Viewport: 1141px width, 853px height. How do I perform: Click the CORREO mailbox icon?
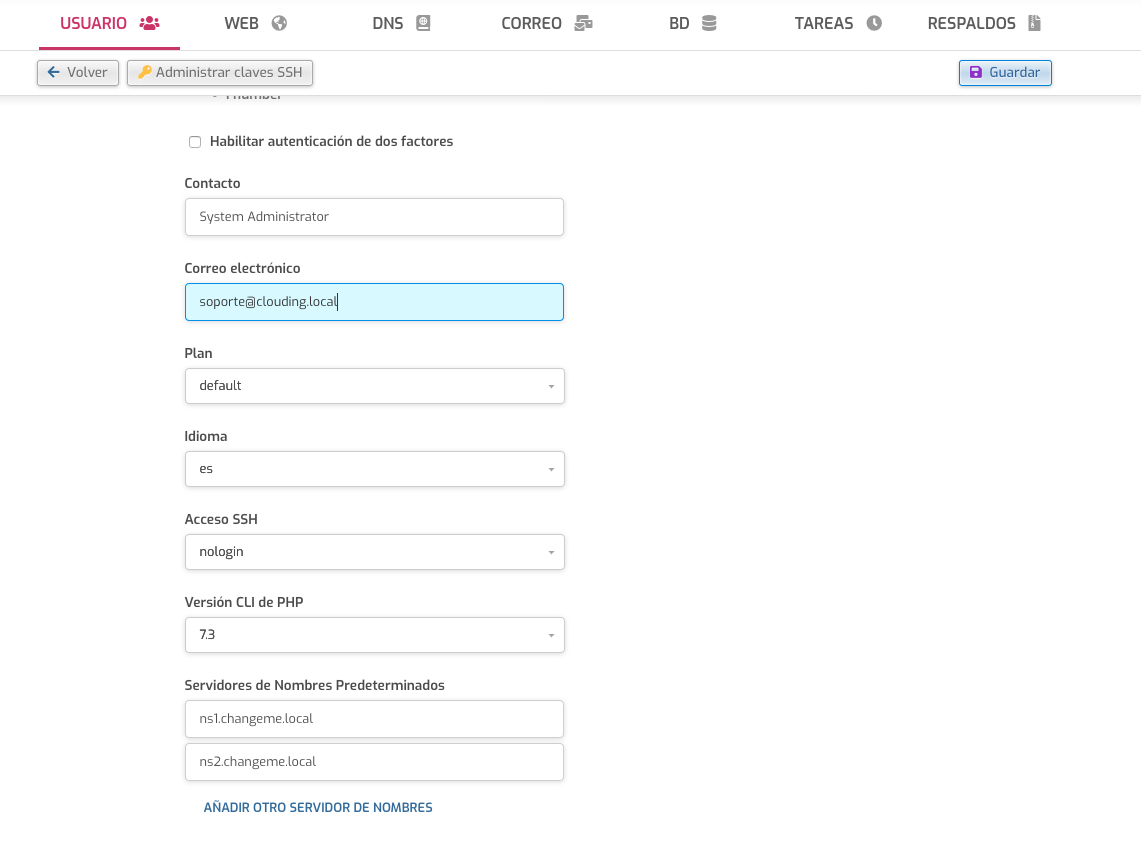tap(584, 23)
